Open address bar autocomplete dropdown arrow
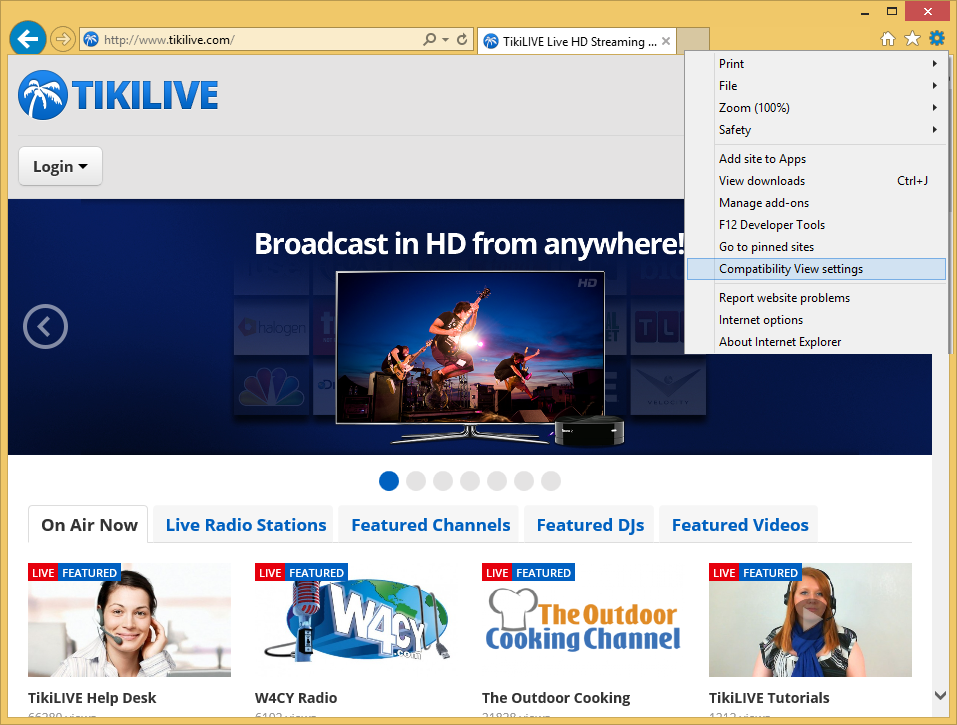Screen dimensions: 957x725 click(446, 40)
